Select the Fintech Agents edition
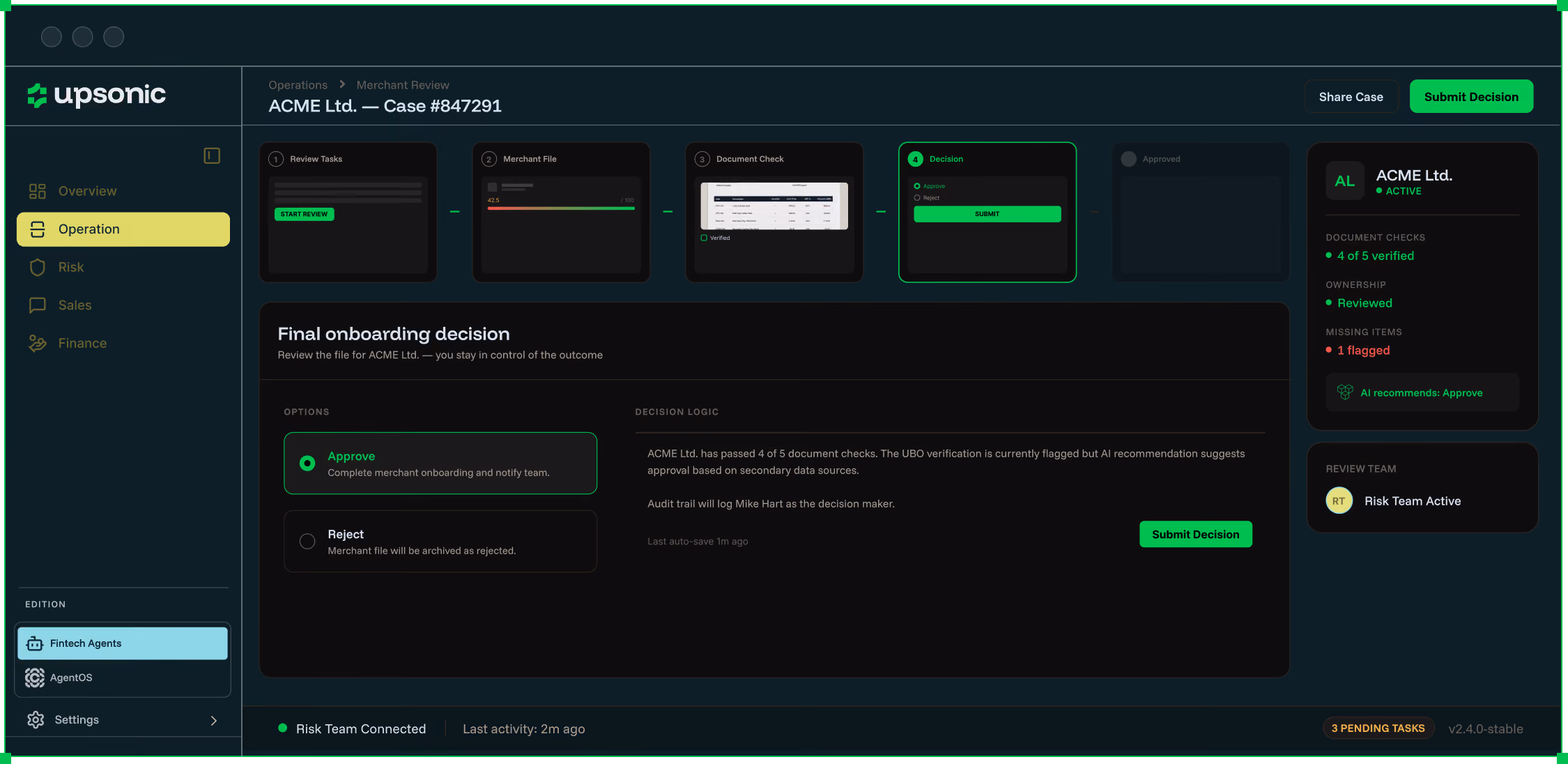 coord(123,643)
